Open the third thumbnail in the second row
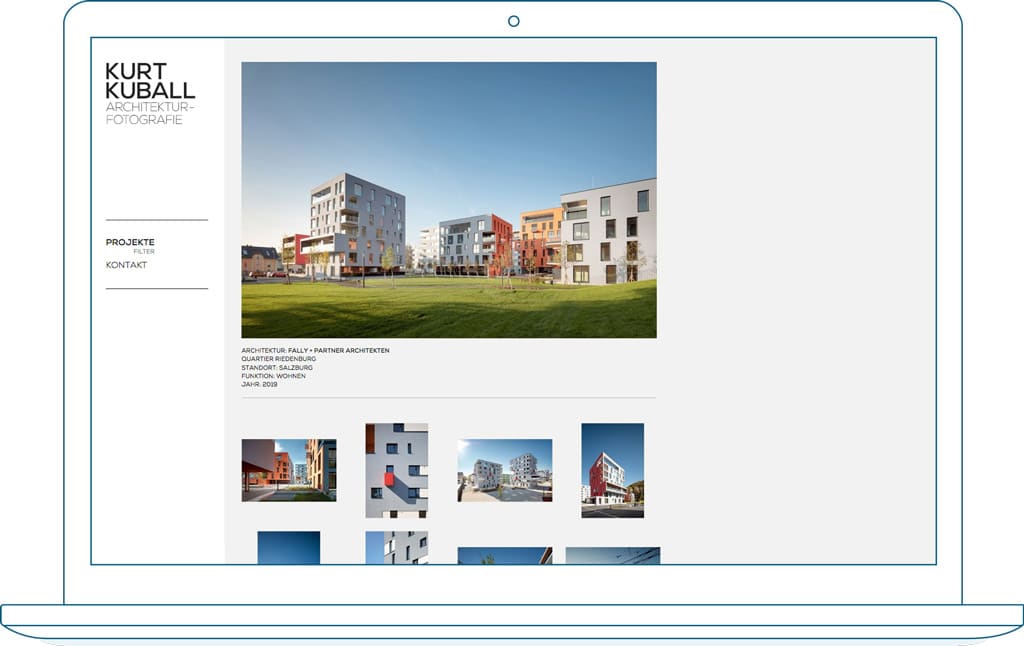Image resolution: width=1024 pixels, height=646 pixels. pos(504,555)
